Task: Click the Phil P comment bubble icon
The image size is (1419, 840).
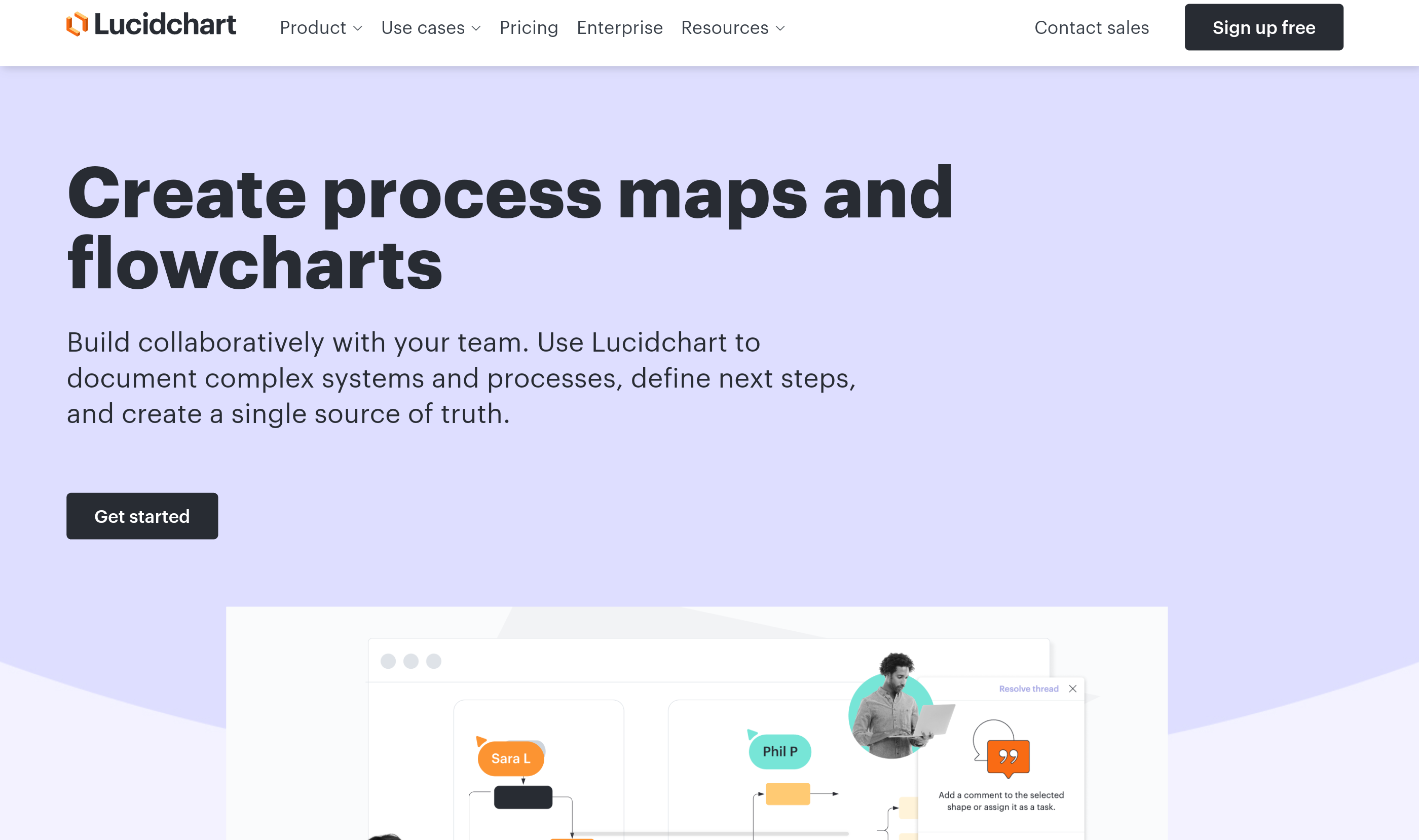Action: [779, 750]
